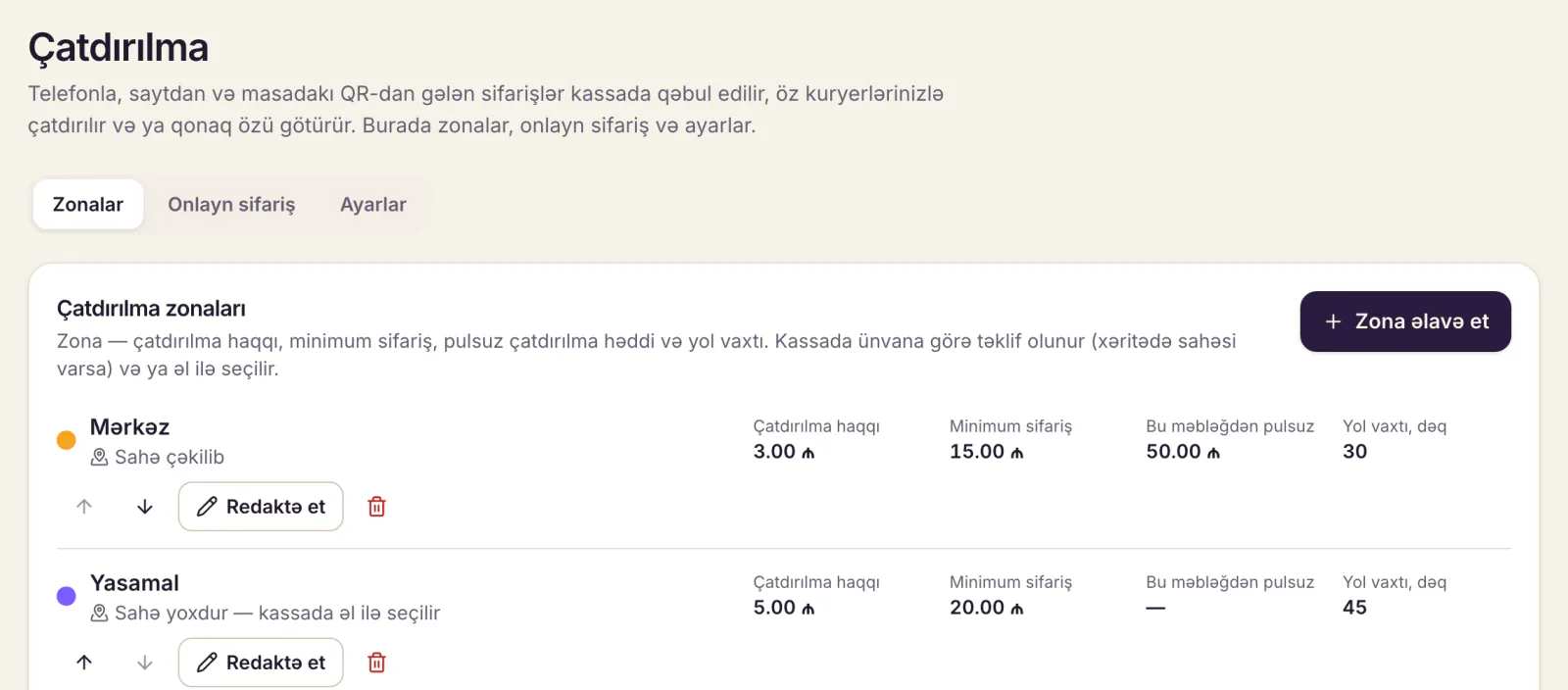Click the down arrow for the Yasamal zone
The width and height of the screenshot is (1568, 690).
click(x=145, y=663)
